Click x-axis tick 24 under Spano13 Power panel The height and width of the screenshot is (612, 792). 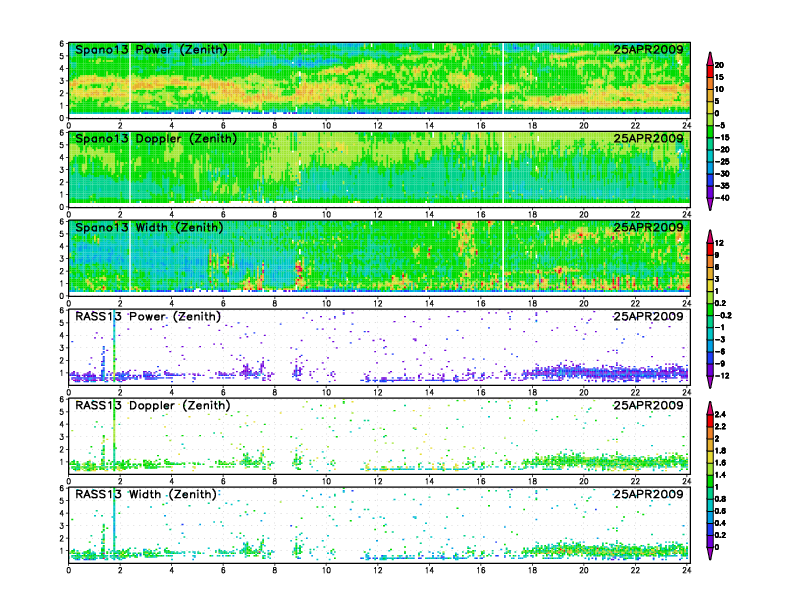686,126
